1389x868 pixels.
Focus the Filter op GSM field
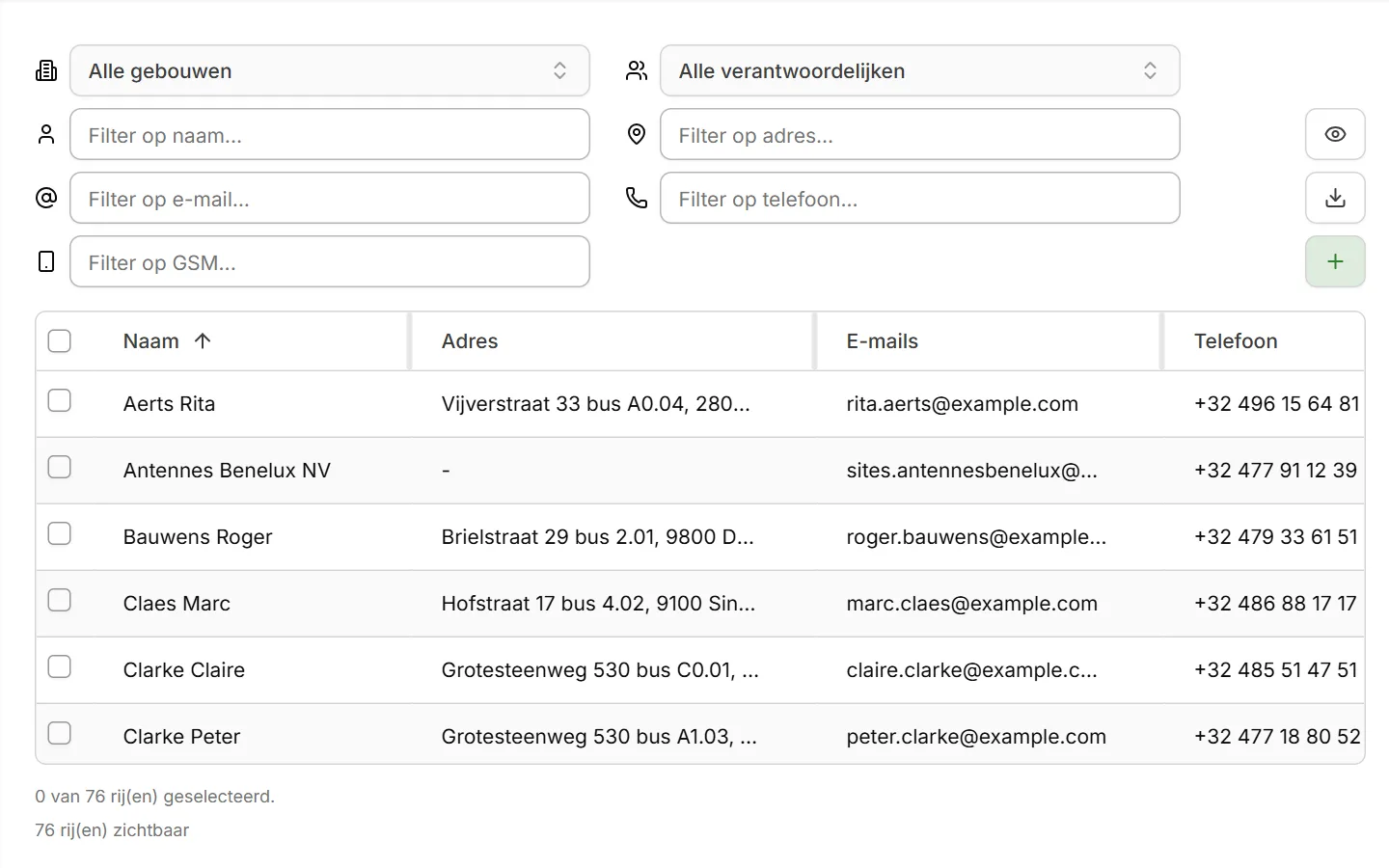coord(330,261)
